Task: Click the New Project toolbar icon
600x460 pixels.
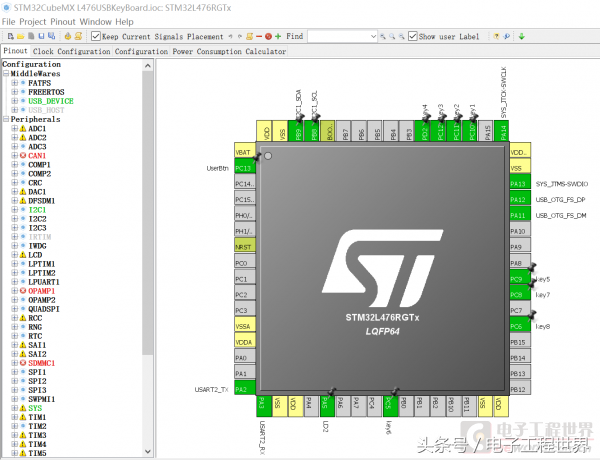Action: point(11,36)
